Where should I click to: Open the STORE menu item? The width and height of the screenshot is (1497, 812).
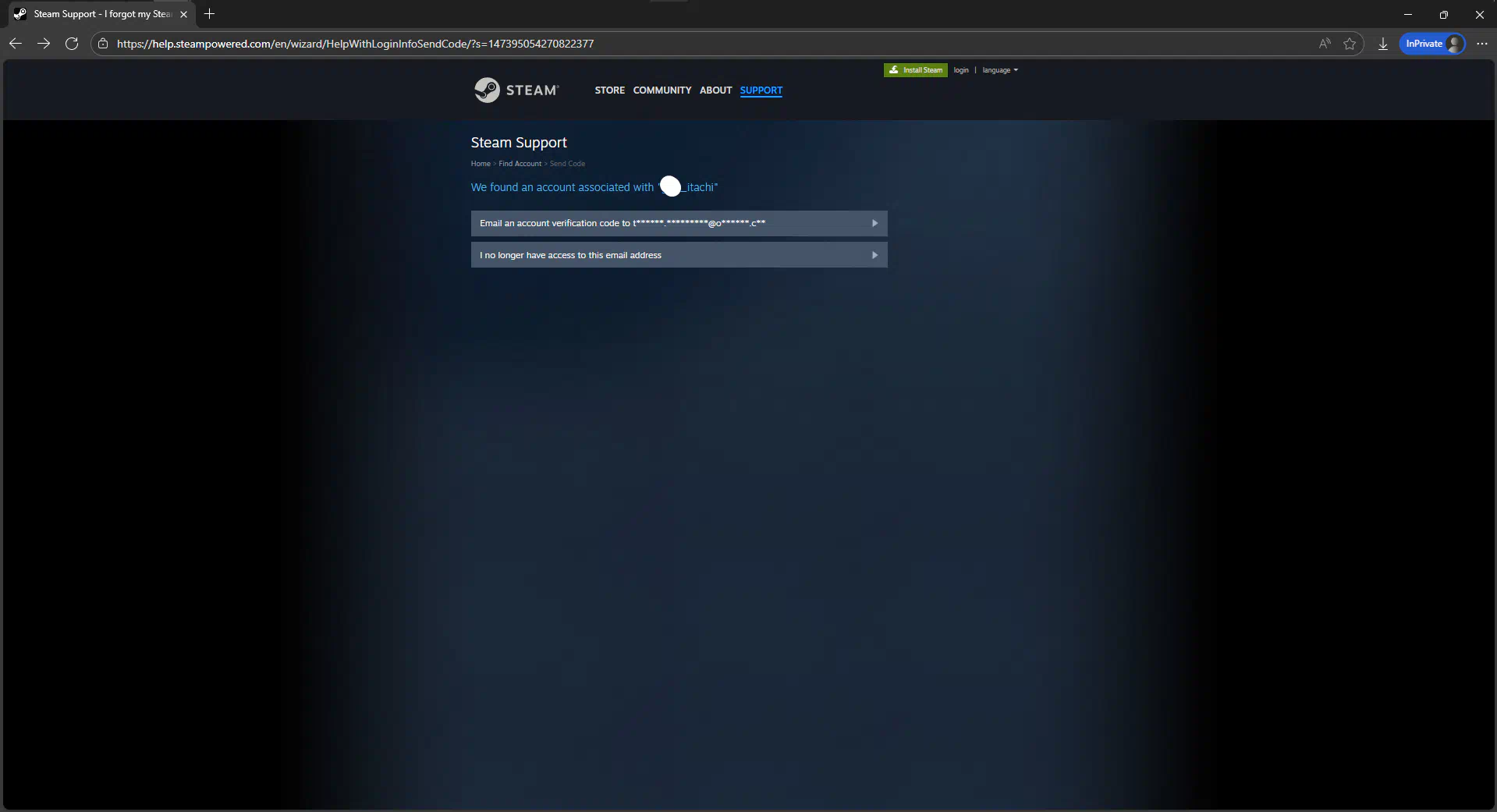coord(610,90)
